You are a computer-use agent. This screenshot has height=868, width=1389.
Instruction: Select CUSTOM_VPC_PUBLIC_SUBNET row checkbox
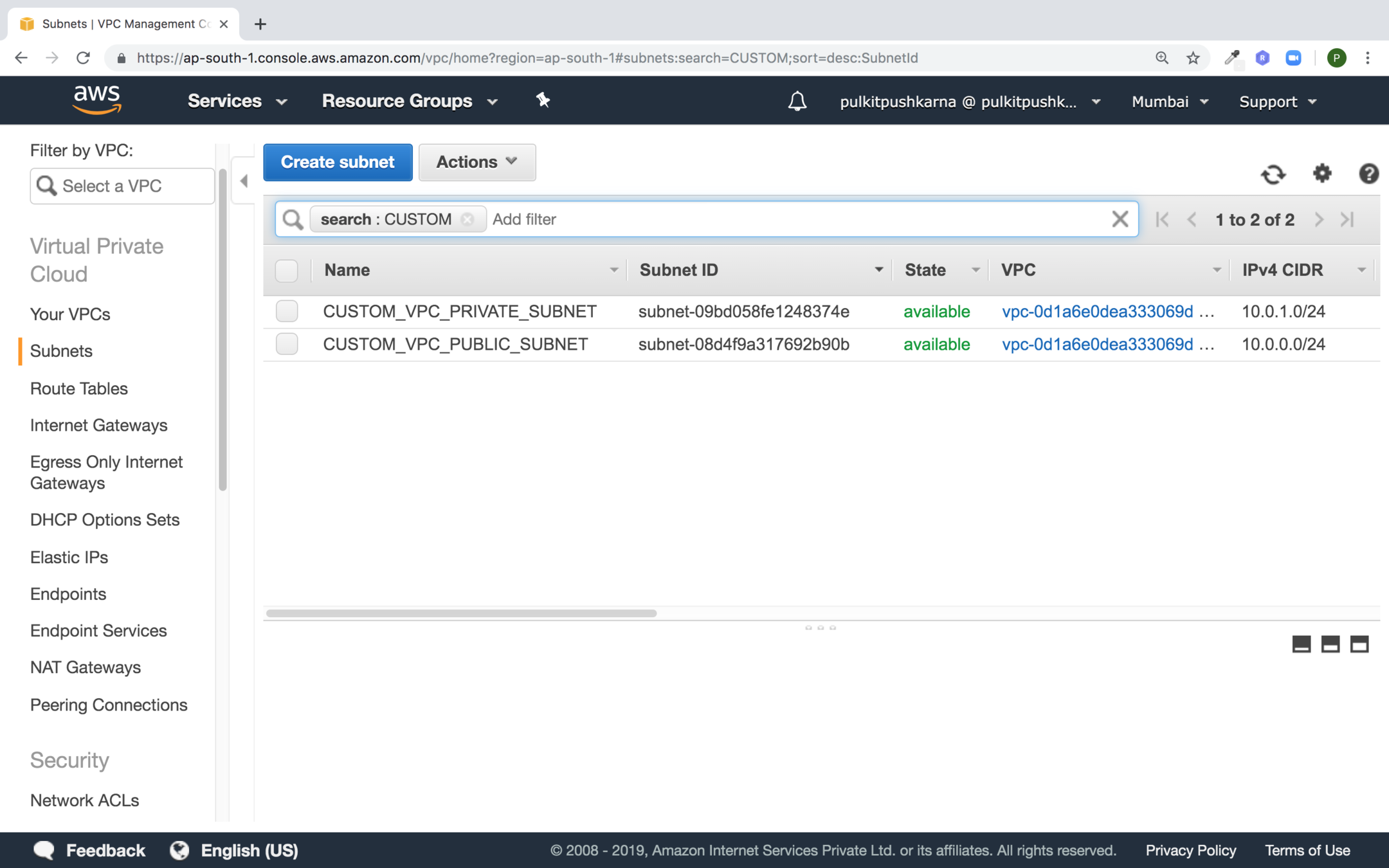pos(287,344)
